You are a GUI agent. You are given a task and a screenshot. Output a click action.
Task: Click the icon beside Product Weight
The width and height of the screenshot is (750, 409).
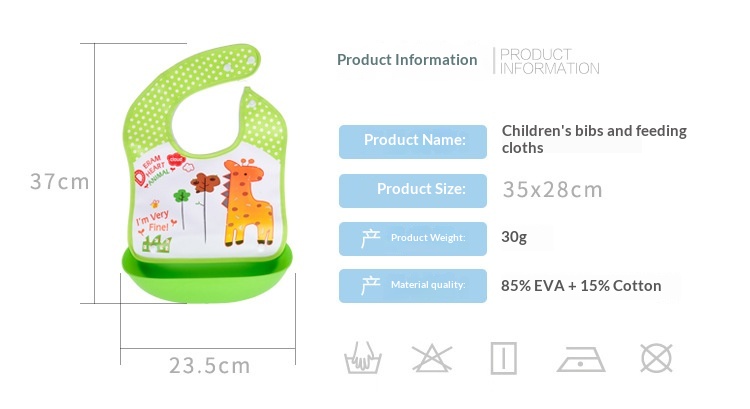coord(370,238)
